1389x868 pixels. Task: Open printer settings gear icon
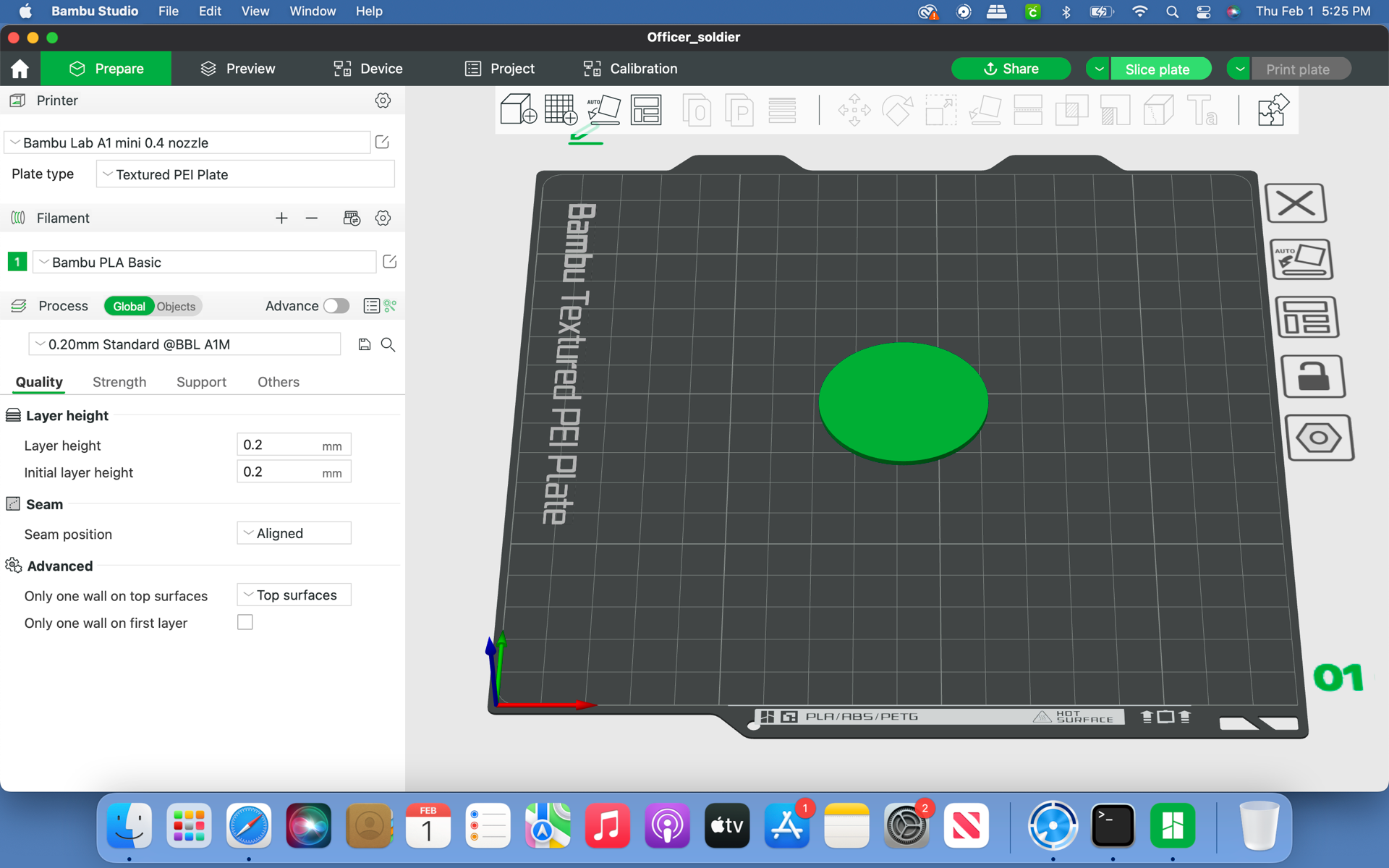coord(383,101)
